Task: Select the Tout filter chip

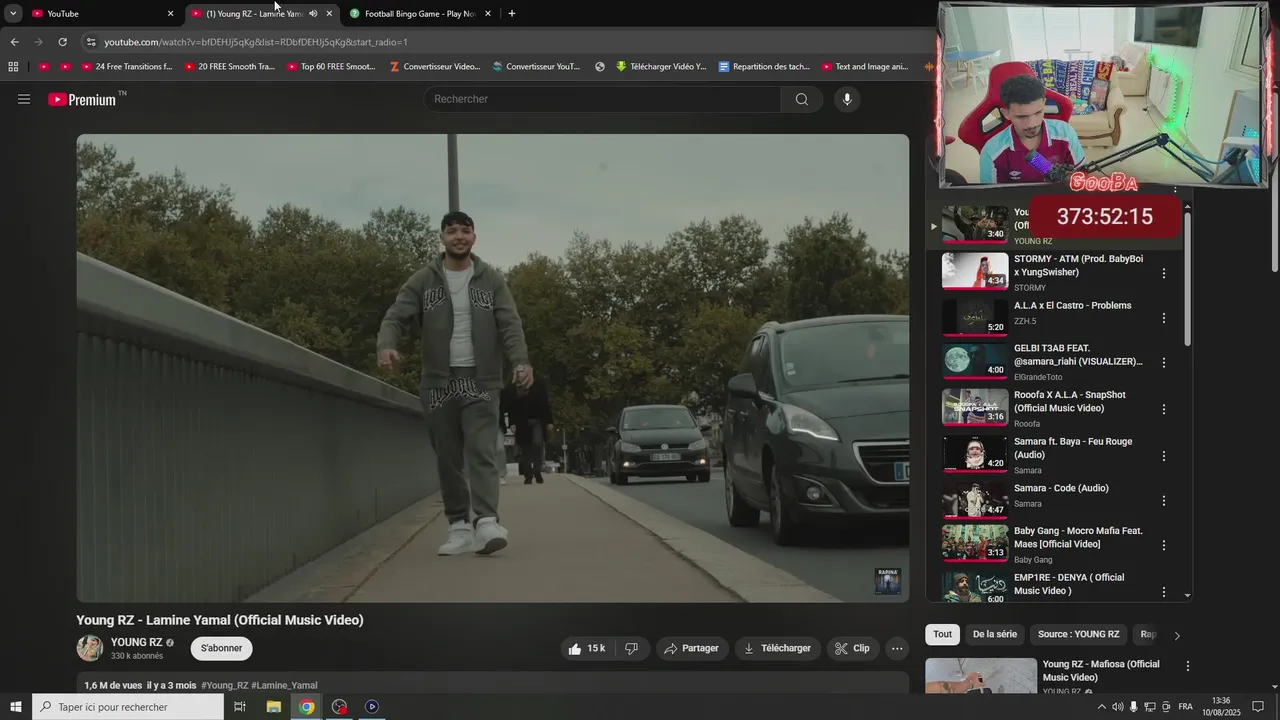Action: (x=943, y=634)
